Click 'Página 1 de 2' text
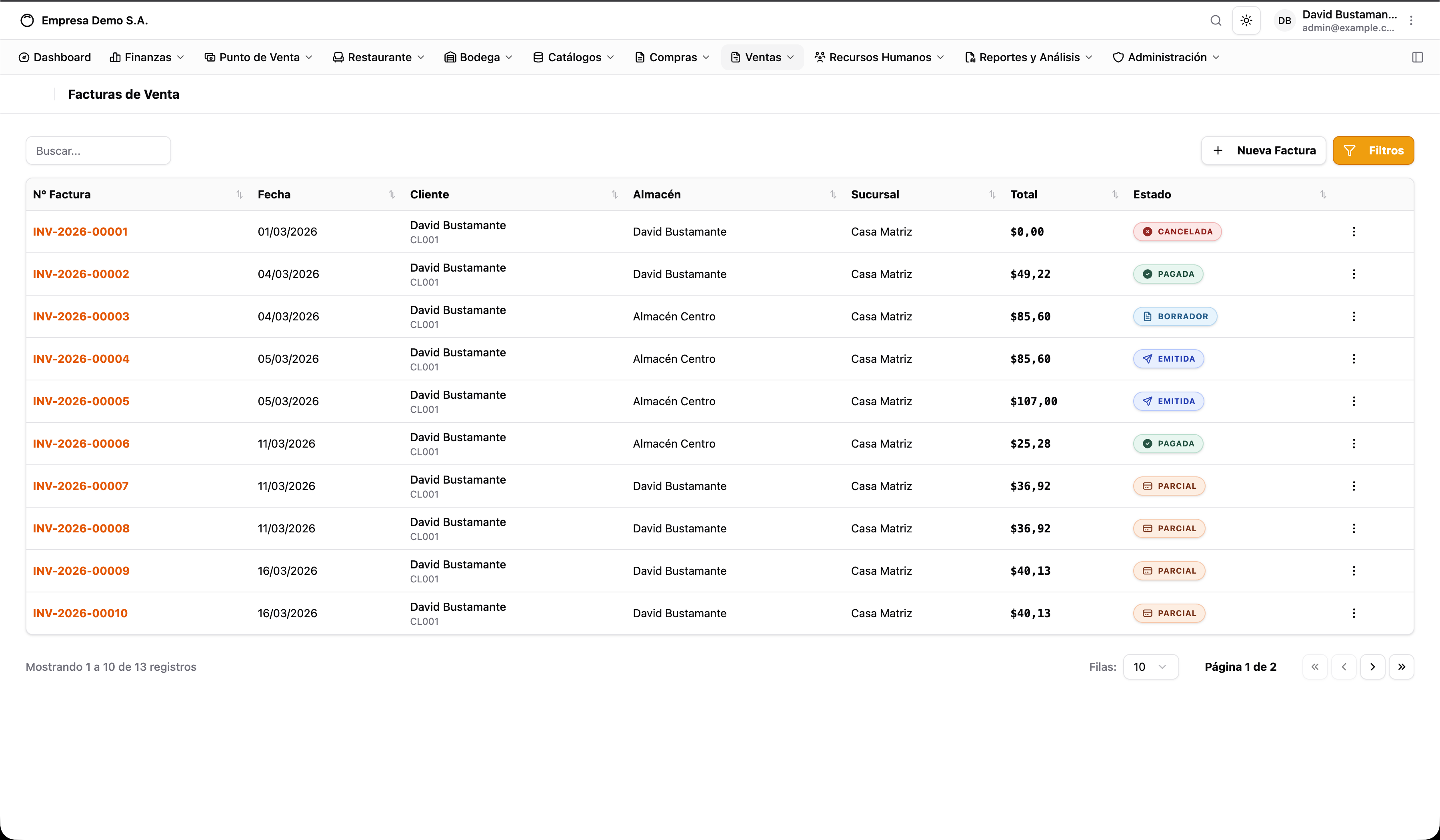 tap(1240, 667)
